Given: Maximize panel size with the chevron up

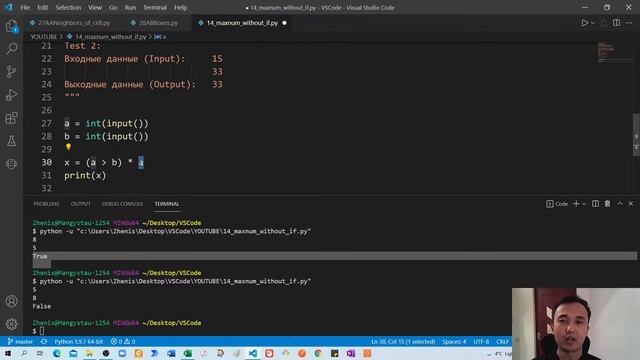Looking at the screenshot, I should pyautogui.click(x=620, y=204).
